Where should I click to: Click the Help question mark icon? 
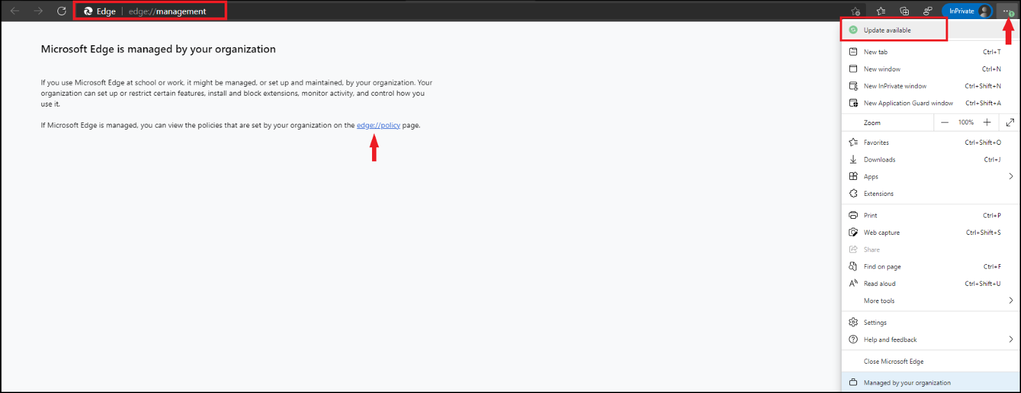click(853, 340)
